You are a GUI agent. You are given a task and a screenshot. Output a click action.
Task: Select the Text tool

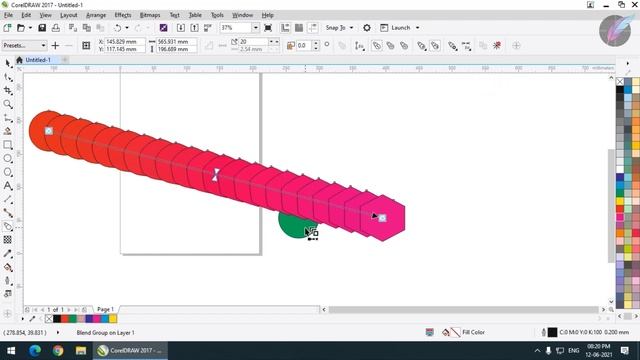coord(8,186)
